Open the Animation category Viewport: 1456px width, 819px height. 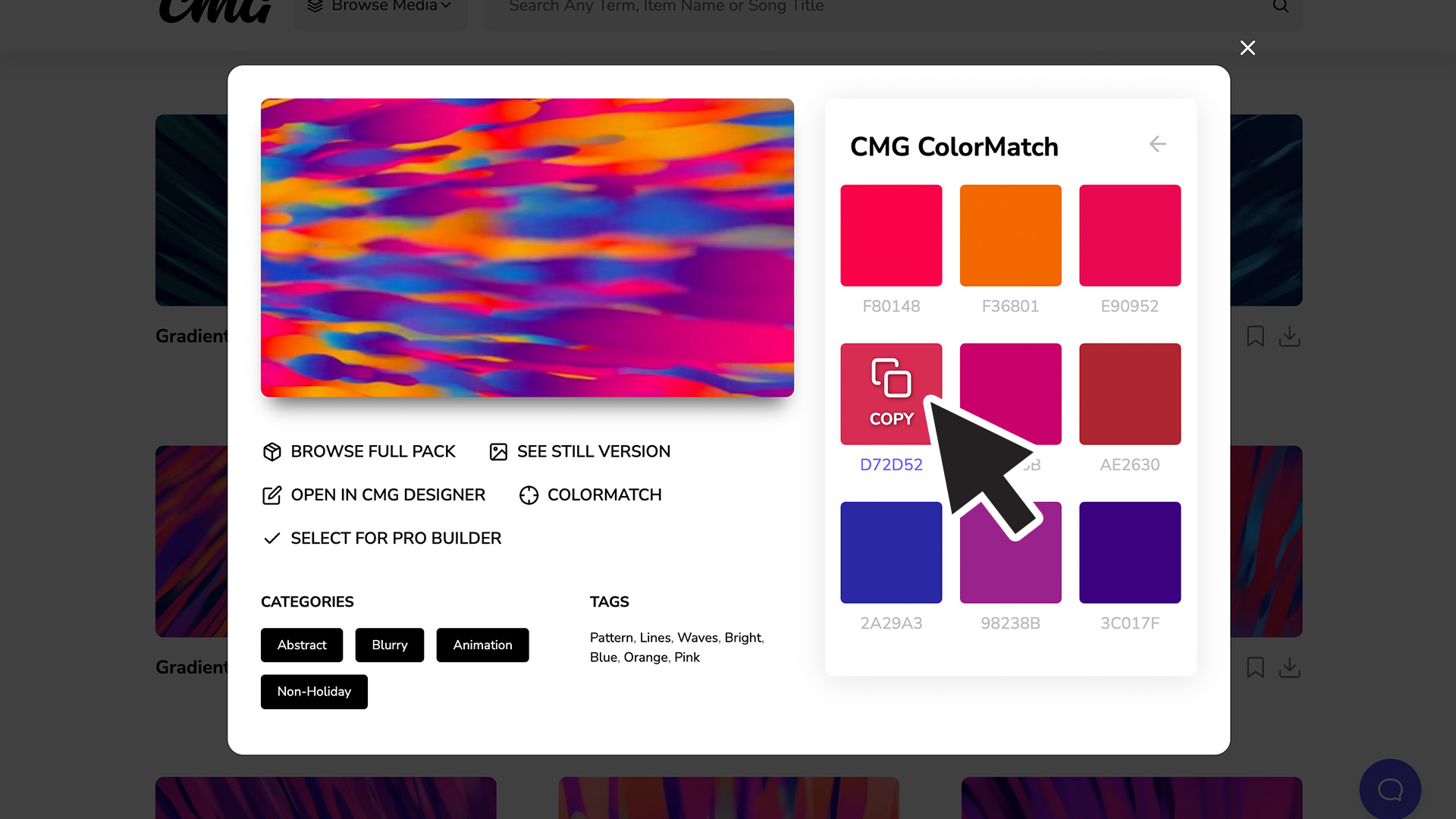(482, 645)
